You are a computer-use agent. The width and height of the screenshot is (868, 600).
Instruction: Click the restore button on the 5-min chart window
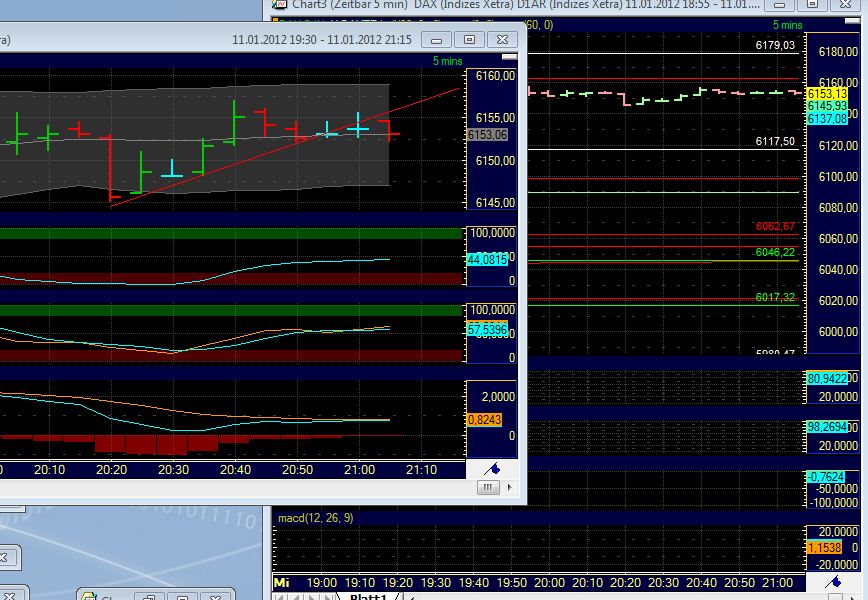pyautogui.click(x=468, y=40)
